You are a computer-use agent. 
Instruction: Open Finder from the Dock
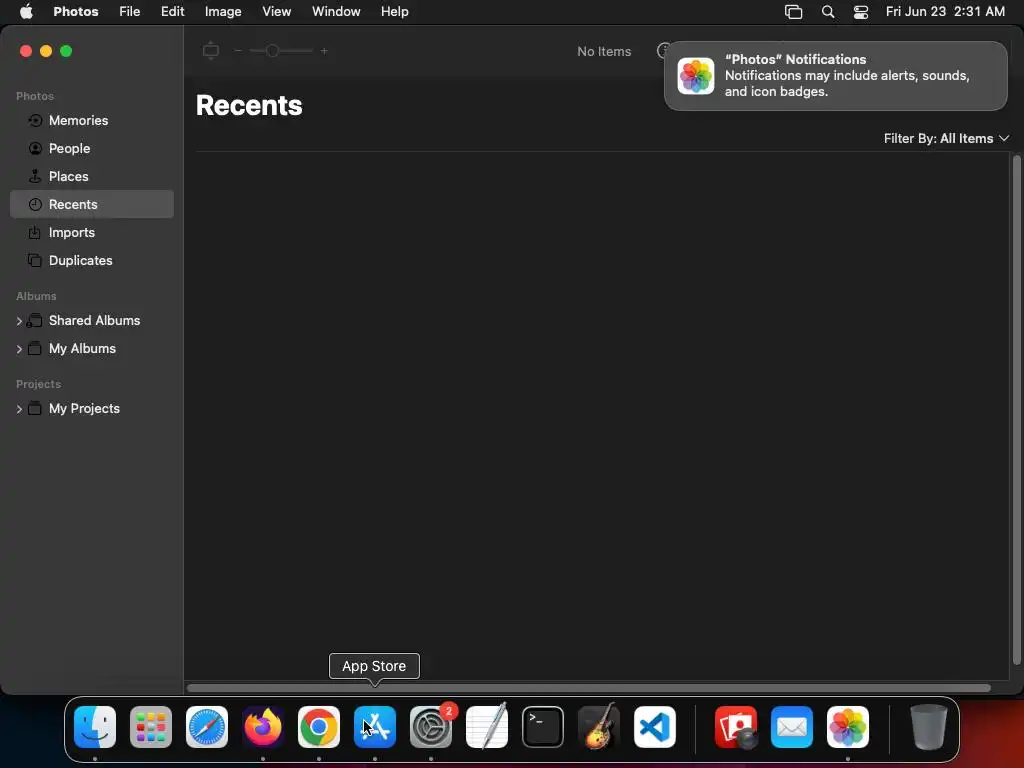tap(95, 727)
